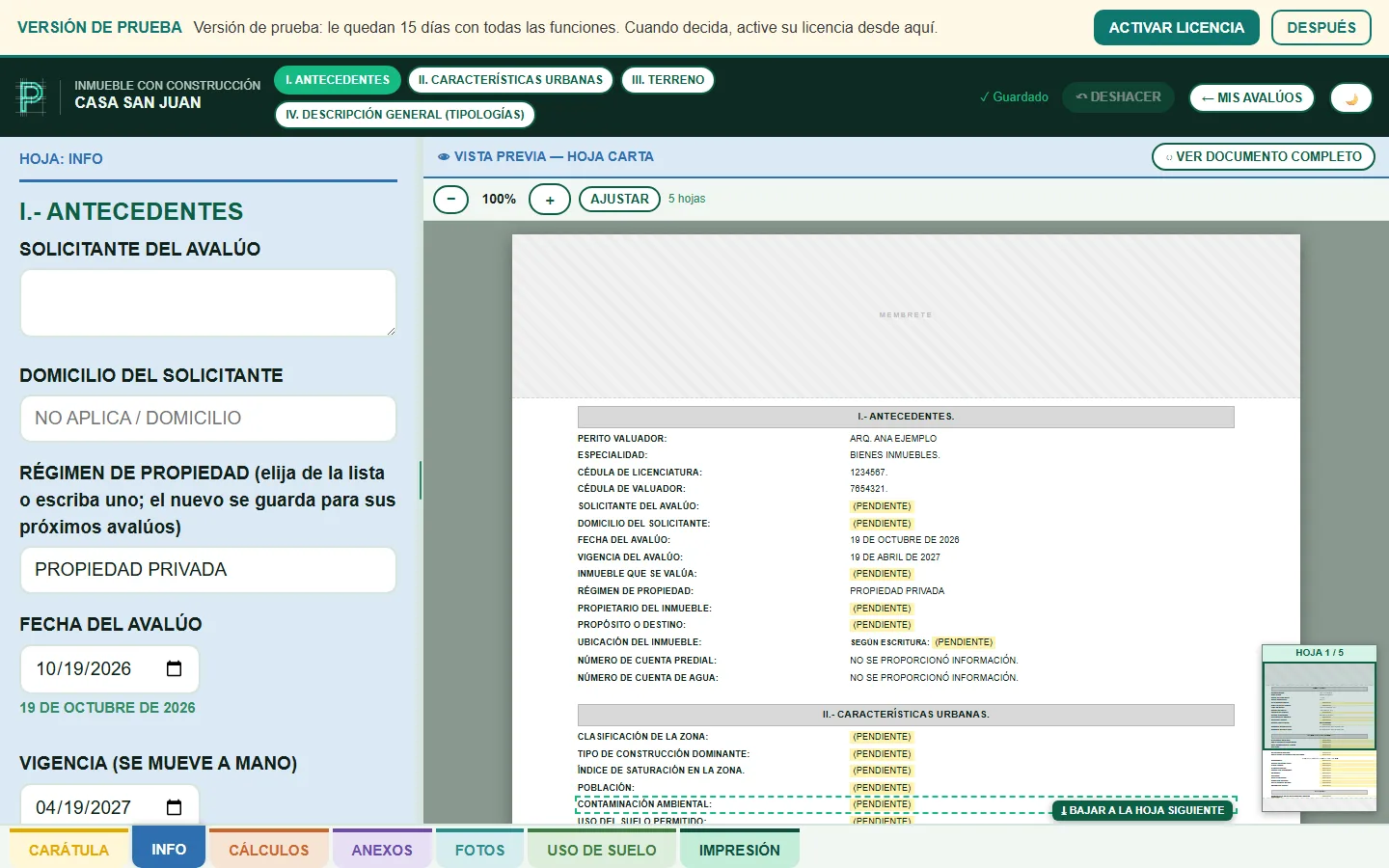The height and width of the screenshot is (868, 1389).
Task: Click the Solicitante del Avalúo text area
Action: pyautogui.click(x=208, y=303)
